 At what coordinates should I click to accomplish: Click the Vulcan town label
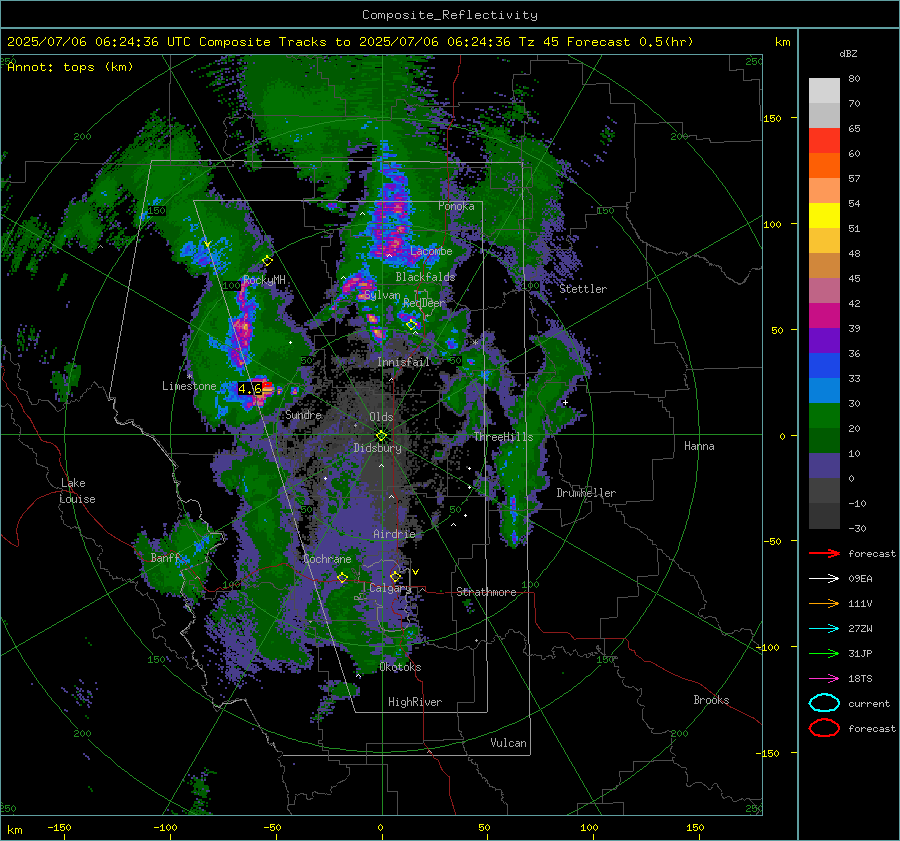coord(509,743)
